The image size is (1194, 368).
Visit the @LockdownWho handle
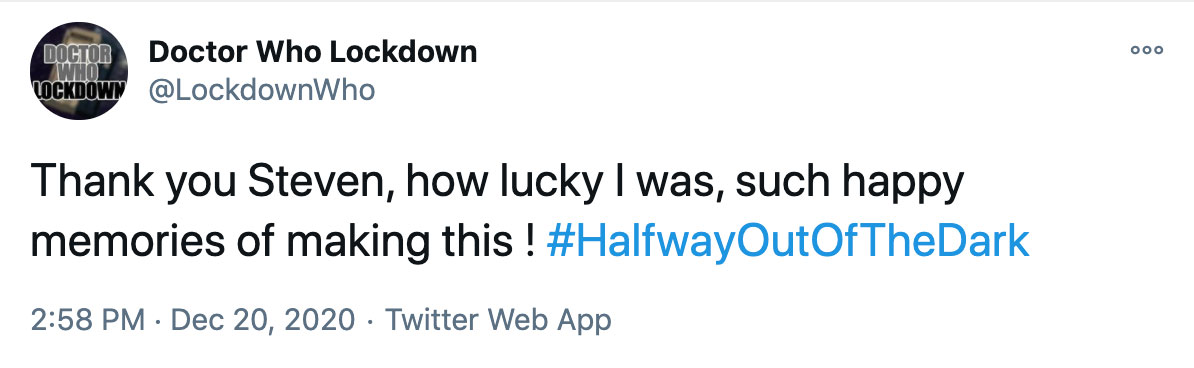tap(261, 91)
